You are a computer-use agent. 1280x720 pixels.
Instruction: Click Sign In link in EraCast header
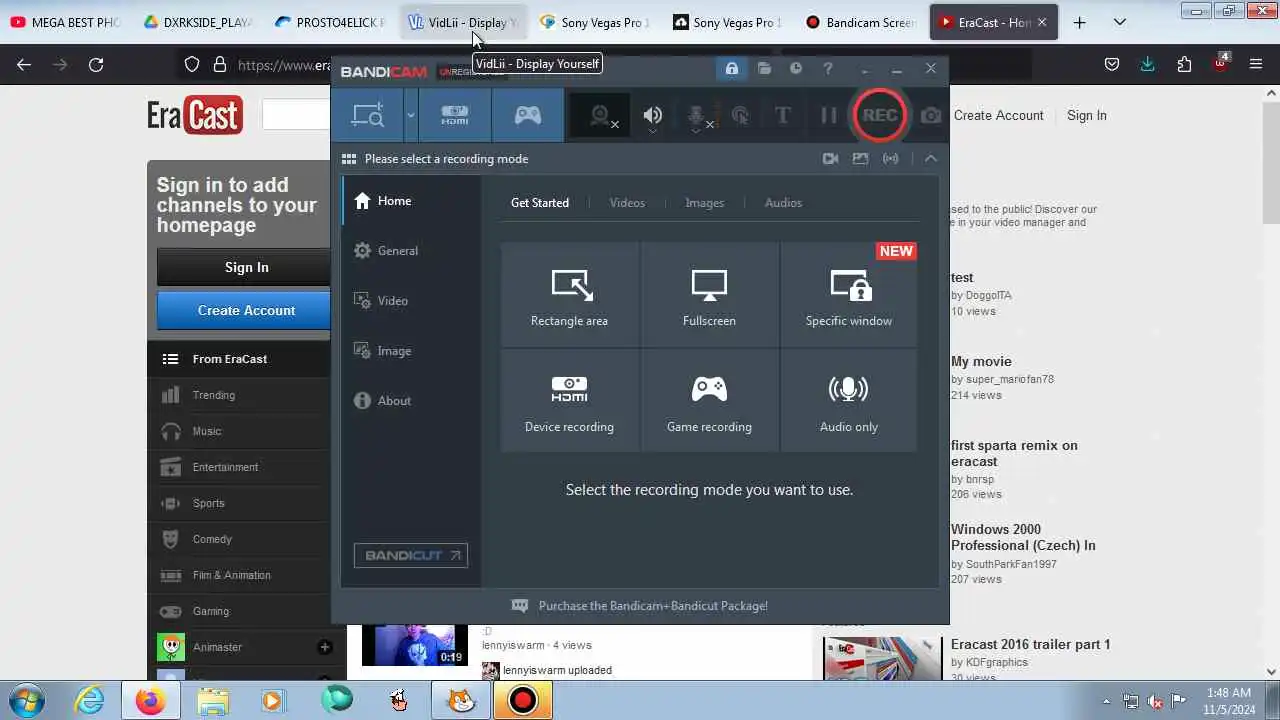tap(1086, 115)
